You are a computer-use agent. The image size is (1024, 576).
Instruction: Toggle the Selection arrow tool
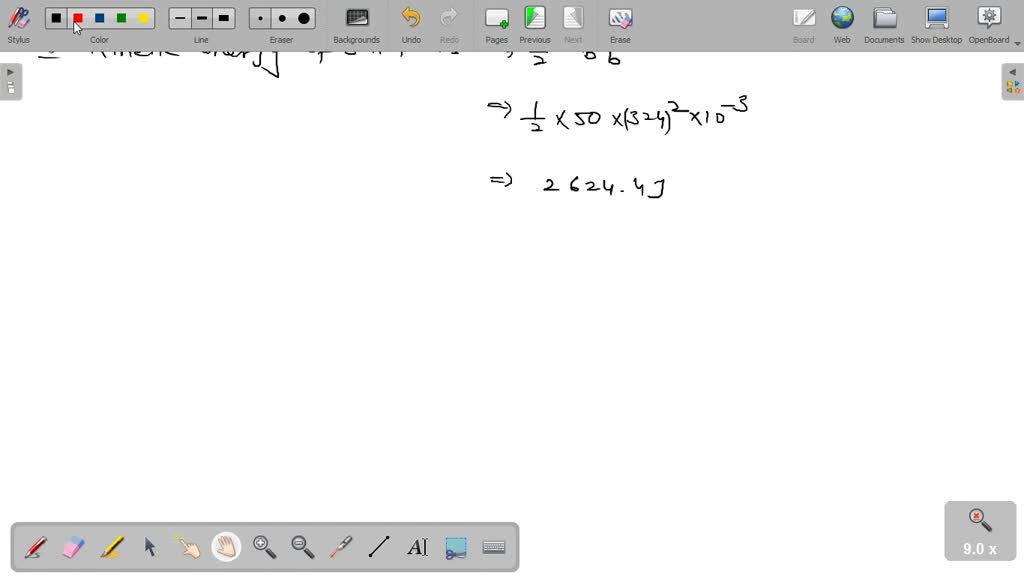click(149, 546)
